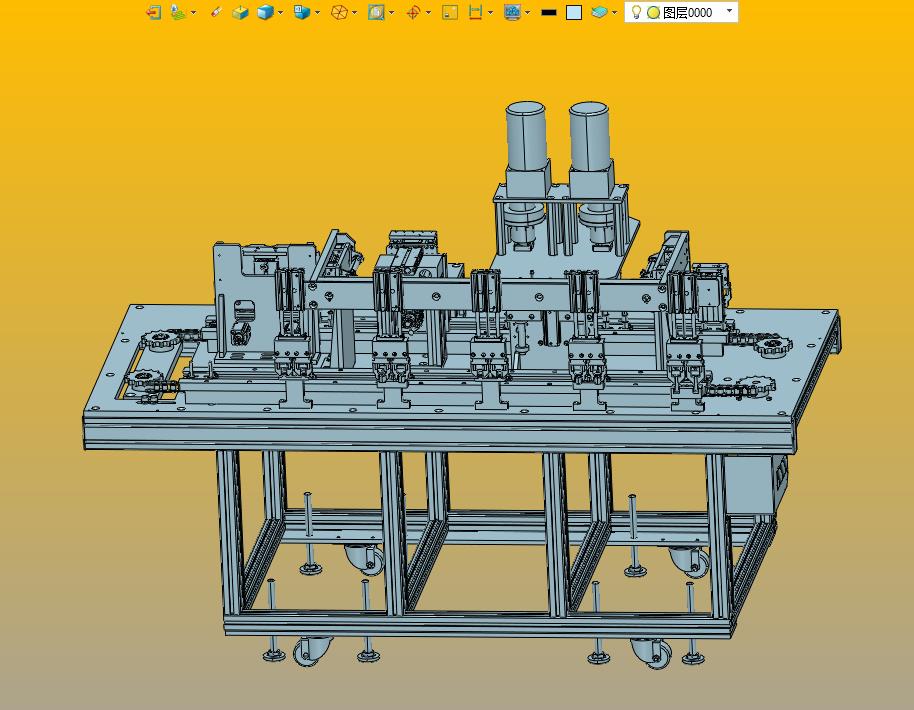Click the yellow square sheet icon
Screen dimensions: 914x710
point(450,12)
